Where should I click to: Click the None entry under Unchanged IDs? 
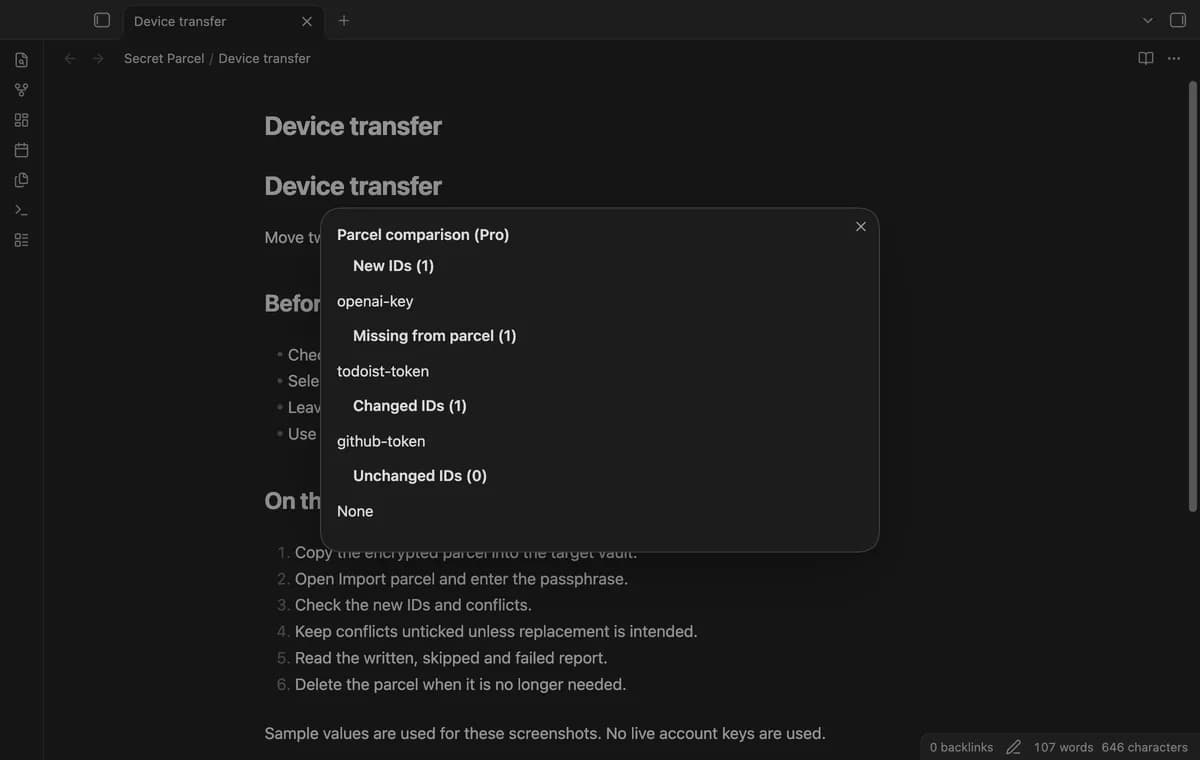[x=355, y=511]
